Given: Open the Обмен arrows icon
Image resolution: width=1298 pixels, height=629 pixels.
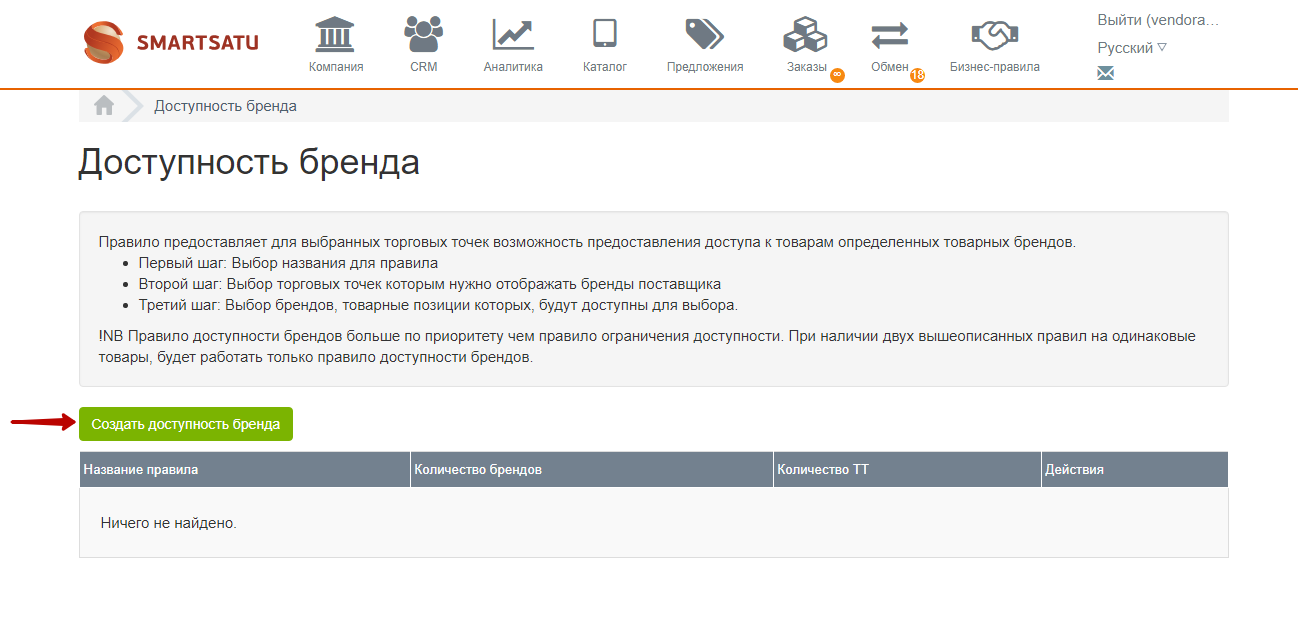Looking at the screenshot, I should (x=889, y=36).
